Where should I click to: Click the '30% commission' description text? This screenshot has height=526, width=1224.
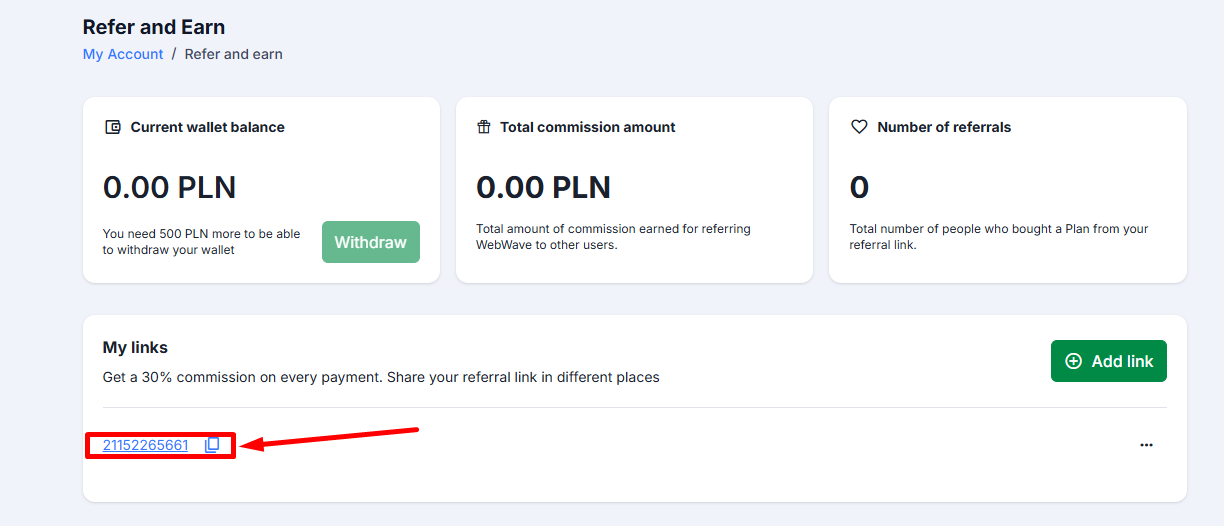click(x=381, y=377)
